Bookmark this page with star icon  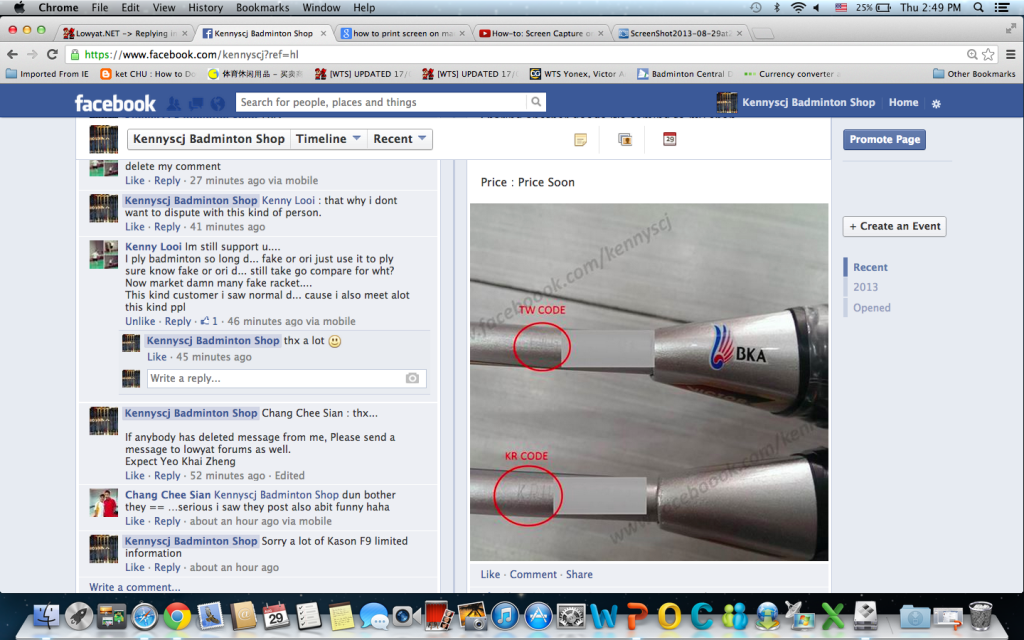pyautogui.click(x=988, y=54)
